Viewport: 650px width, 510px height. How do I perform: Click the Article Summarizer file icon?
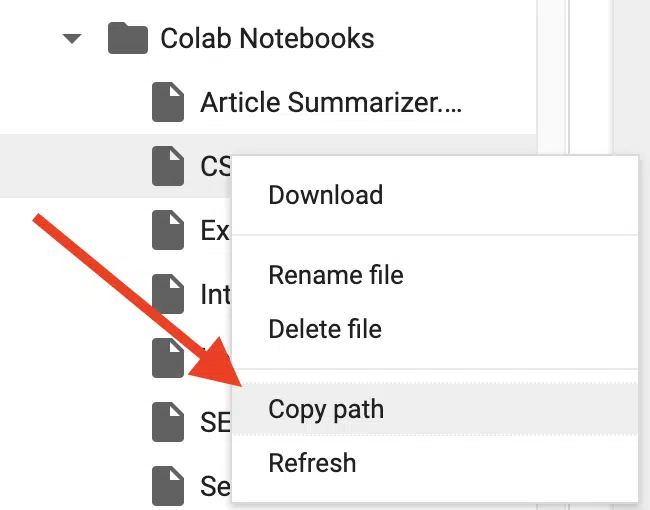point(168,102)
